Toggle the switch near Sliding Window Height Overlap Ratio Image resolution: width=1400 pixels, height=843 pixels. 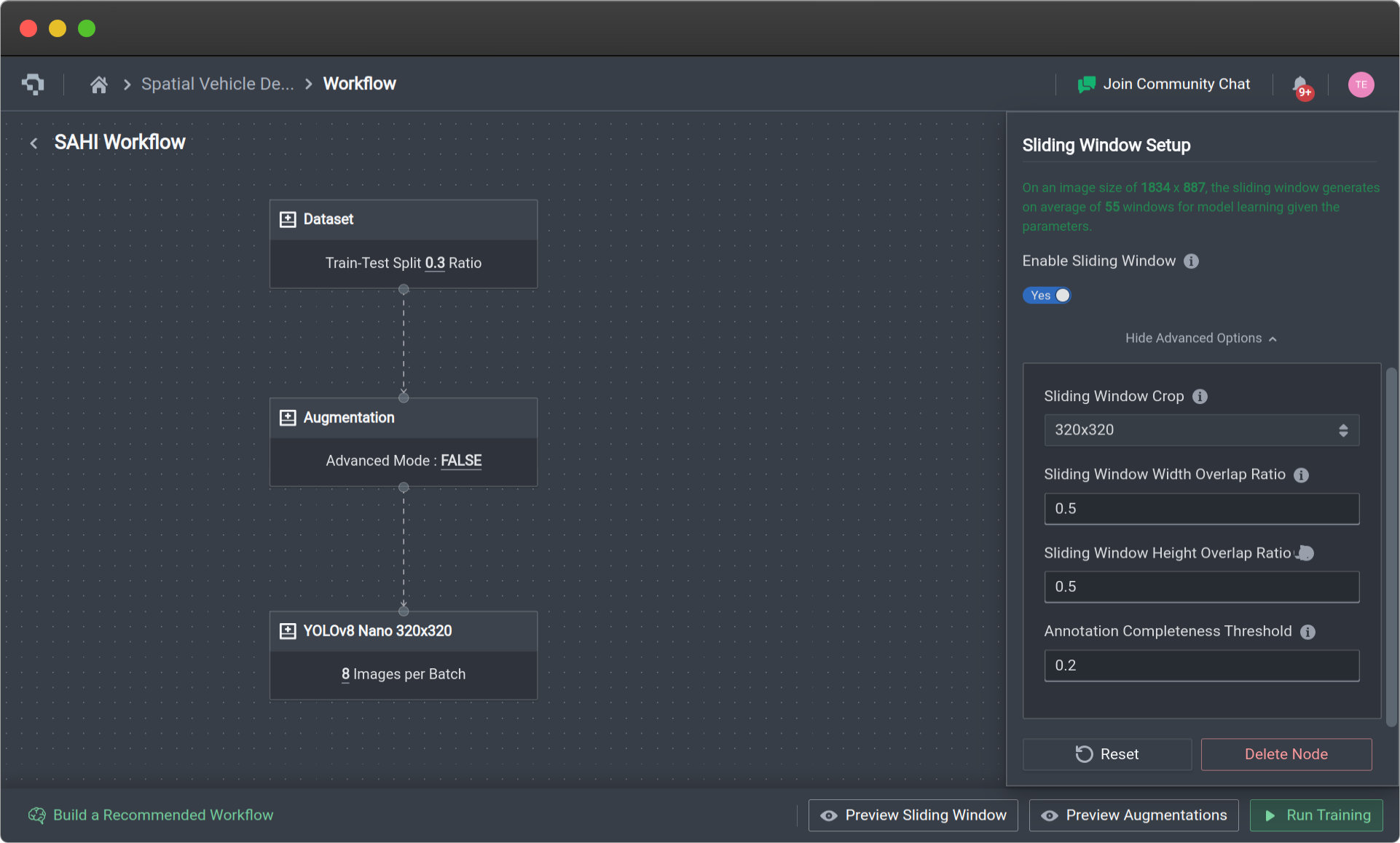1305,553
